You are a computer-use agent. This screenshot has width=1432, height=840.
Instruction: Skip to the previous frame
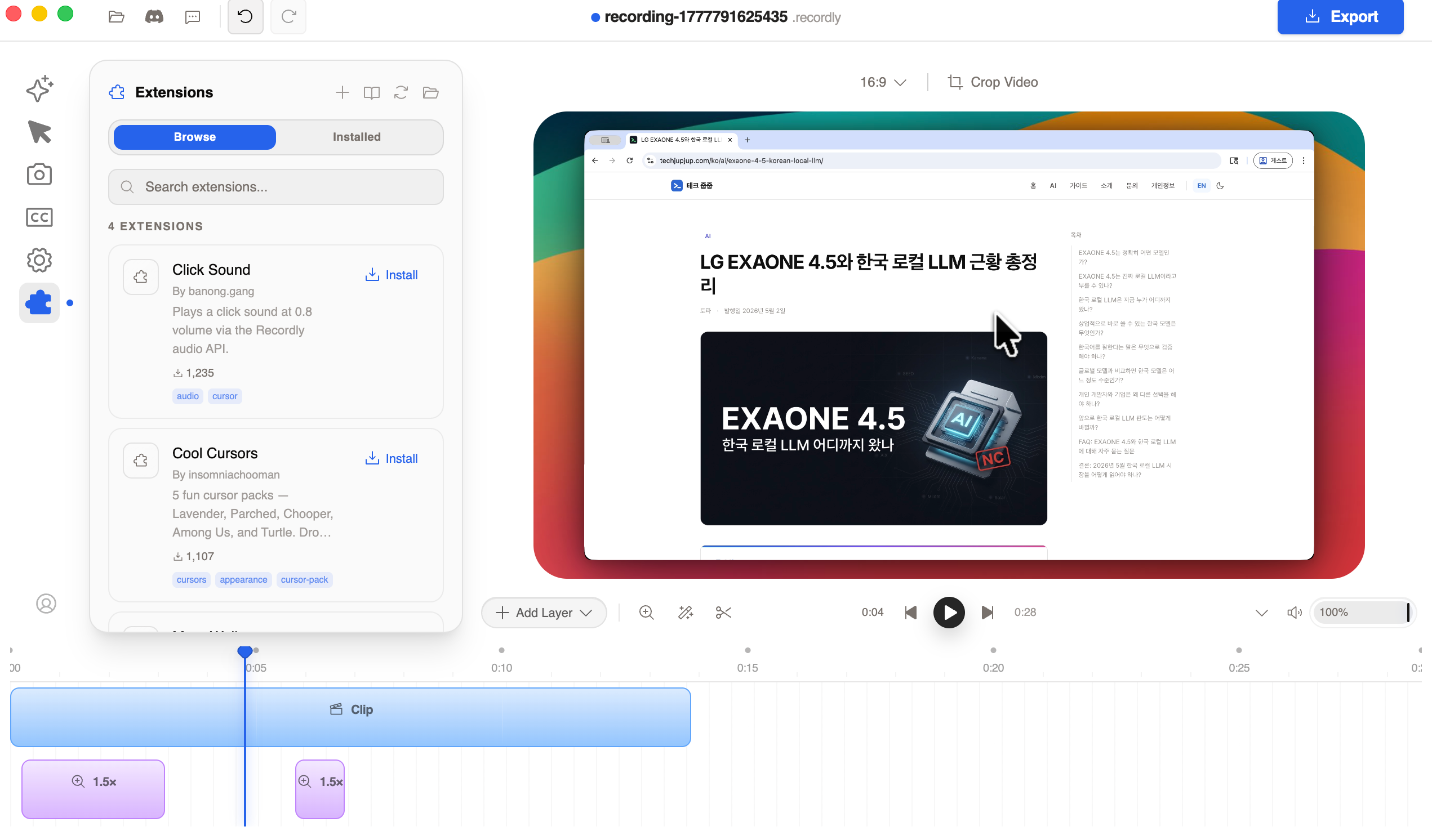910,612
